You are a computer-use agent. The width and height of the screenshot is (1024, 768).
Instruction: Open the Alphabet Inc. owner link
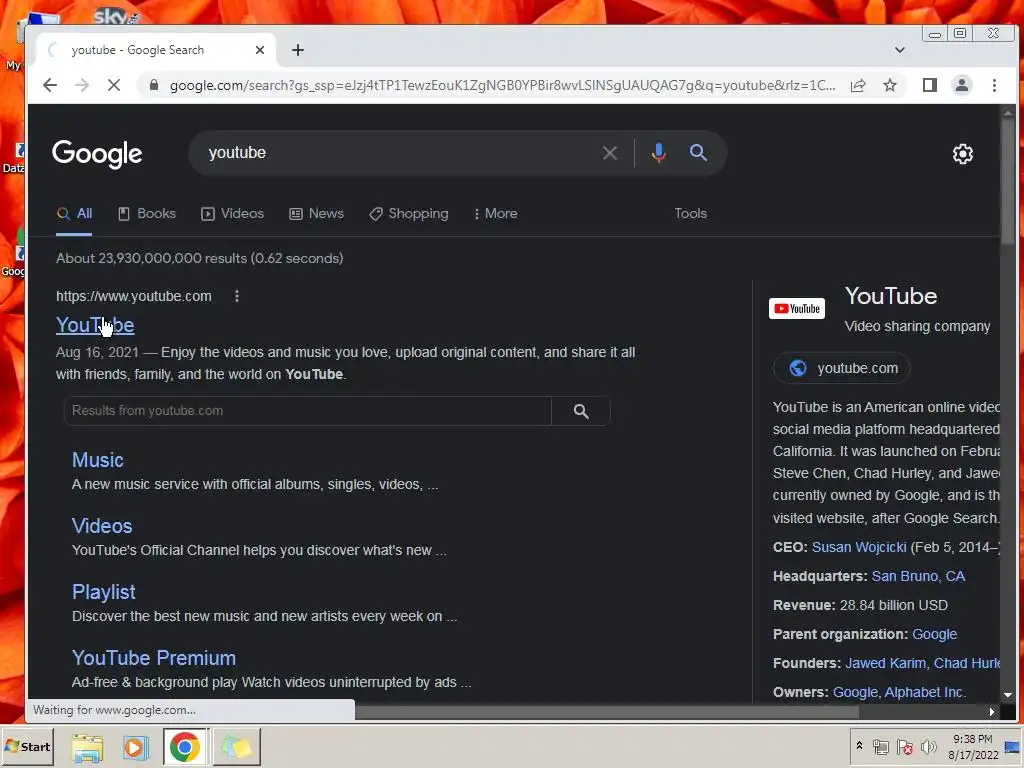point(925,692)
